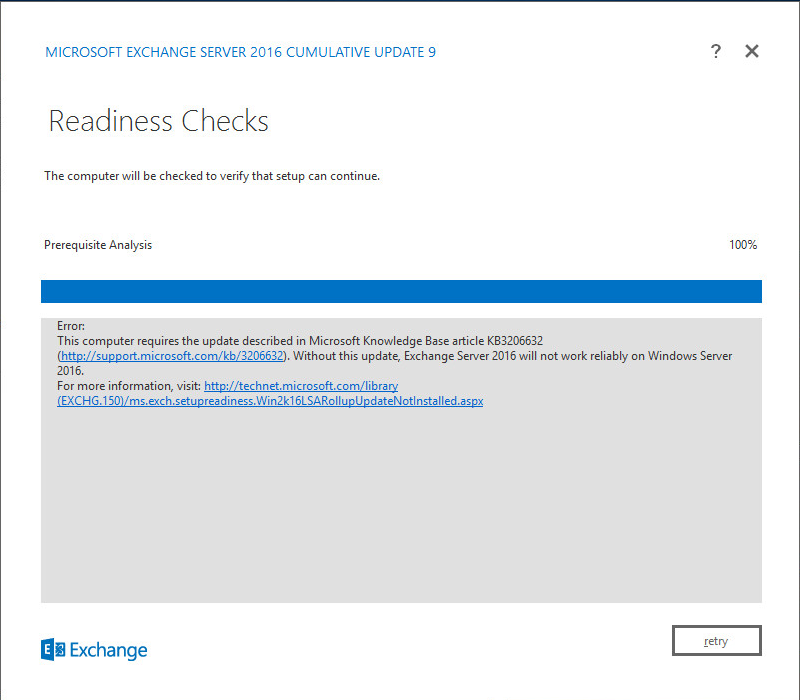Click the retry button

716,640
